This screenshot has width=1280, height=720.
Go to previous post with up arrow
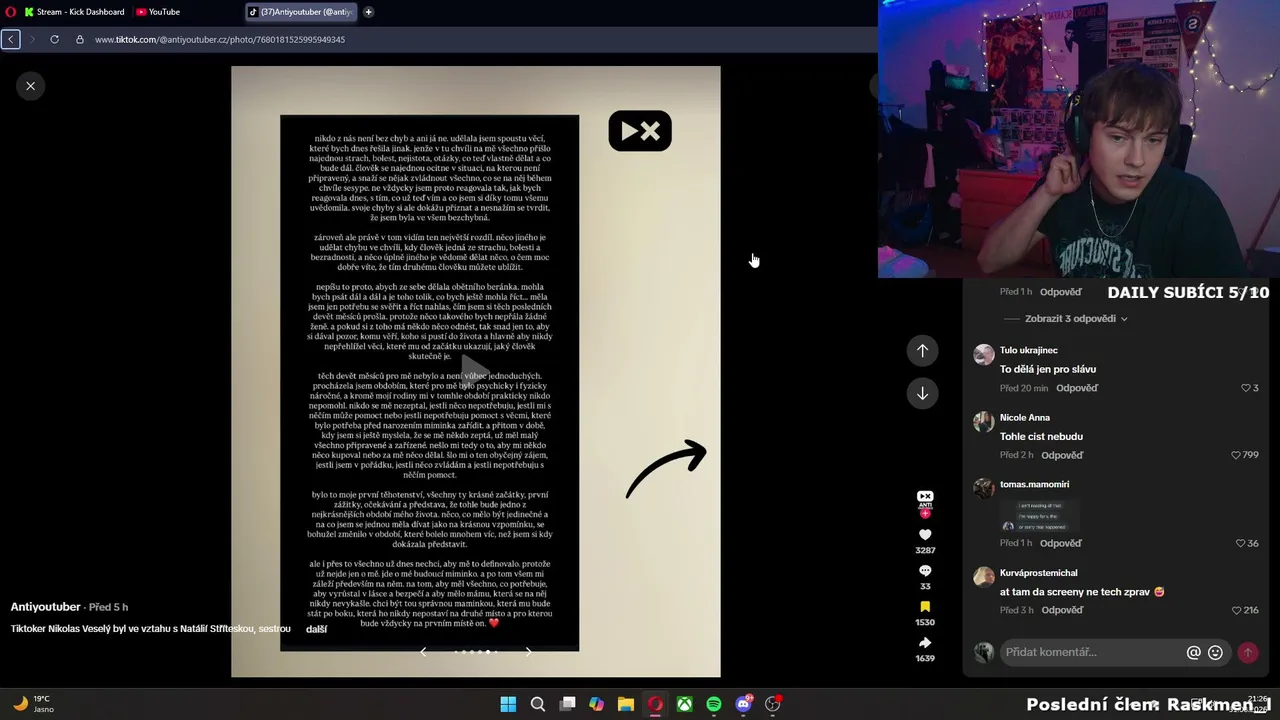pyautogui.click(x=922, y=351)
